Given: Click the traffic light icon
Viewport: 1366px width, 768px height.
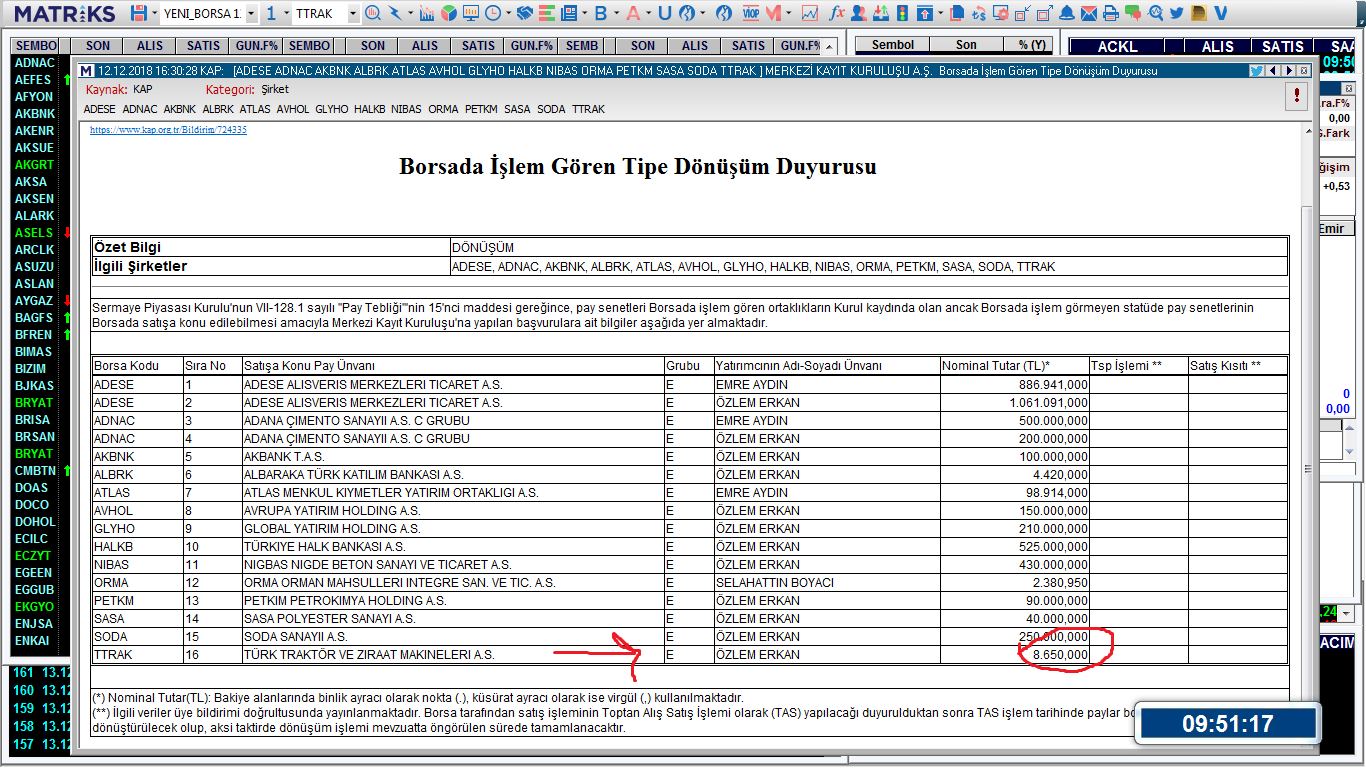Looking at the screenshot, I should [902, 13].
